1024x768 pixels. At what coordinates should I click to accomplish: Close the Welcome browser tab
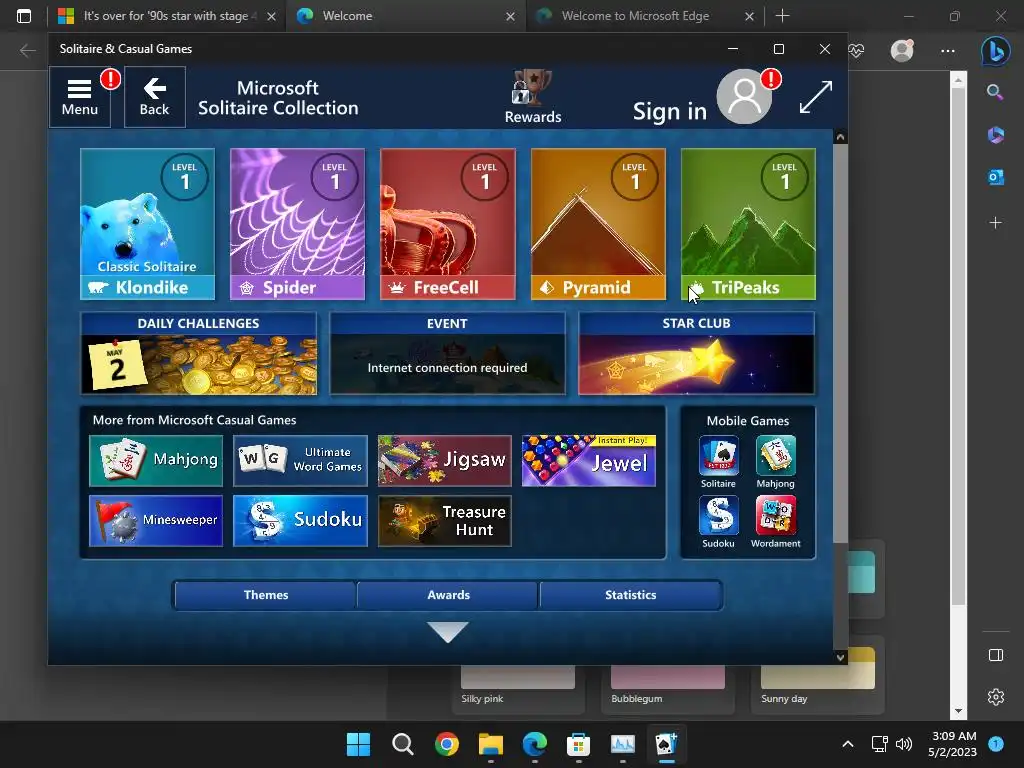tap(511, 16)
